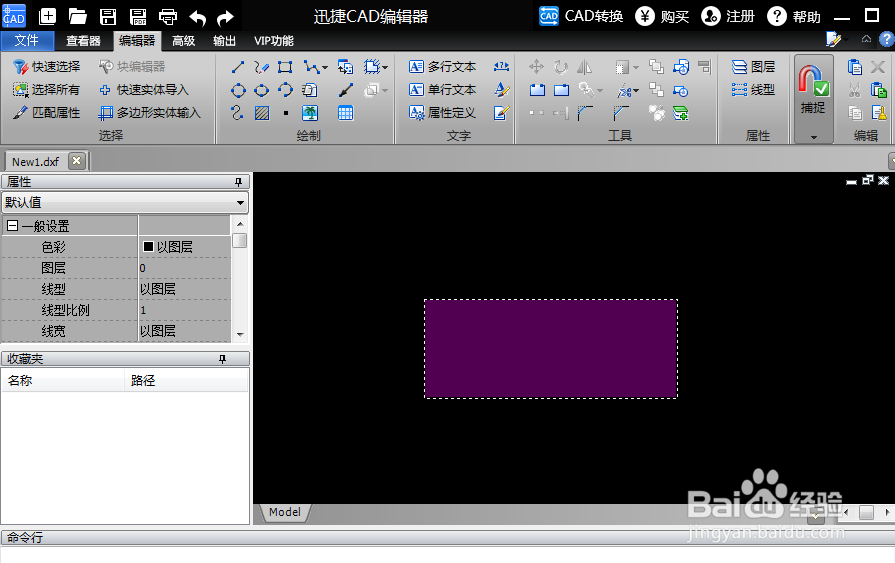Toggle the Snap (捕捉) magnet button

[813, 89]
